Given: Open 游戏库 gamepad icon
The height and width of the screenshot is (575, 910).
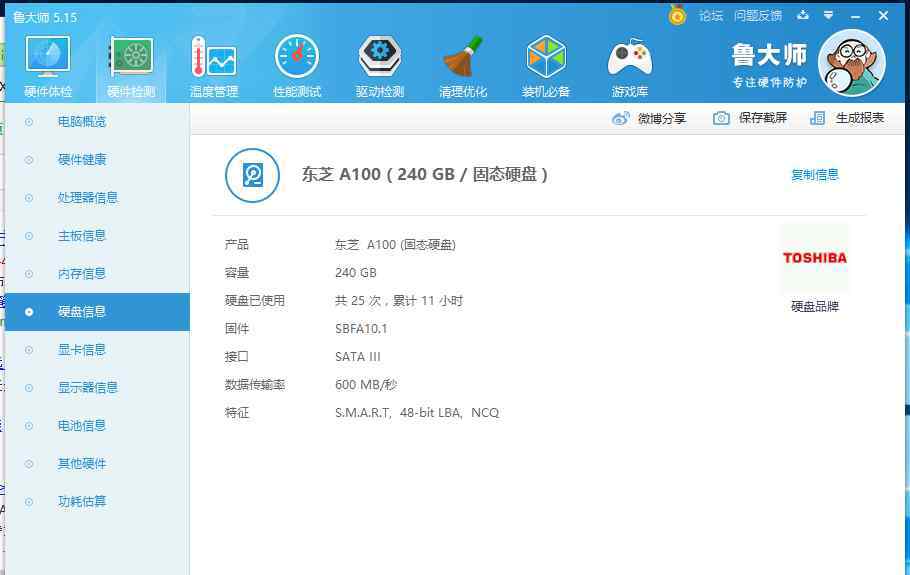Looking at the screenshot, I should (630, 57).
